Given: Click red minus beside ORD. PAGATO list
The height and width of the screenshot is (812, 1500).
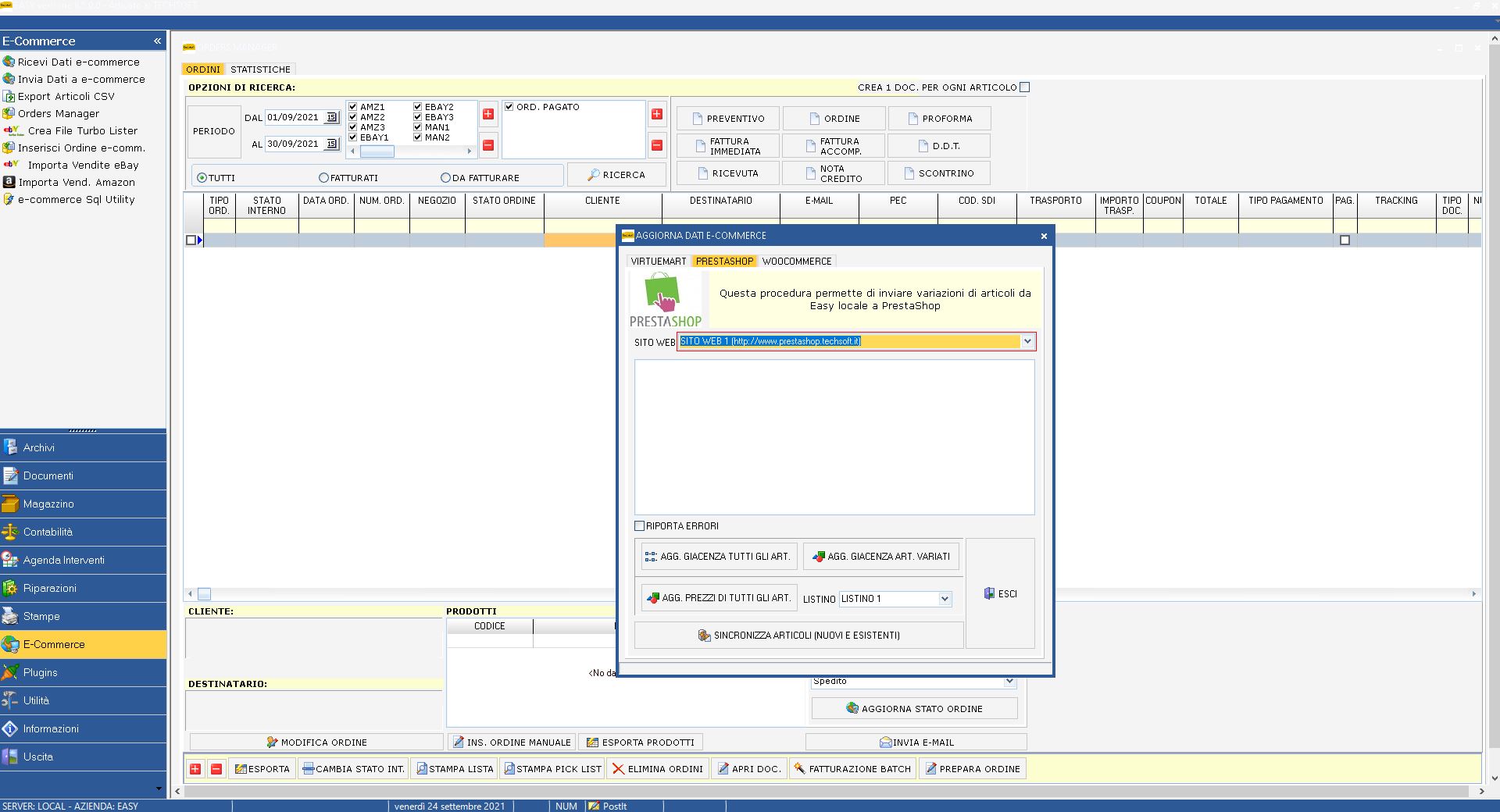Looking at the screenshot, I should point(657,145).
